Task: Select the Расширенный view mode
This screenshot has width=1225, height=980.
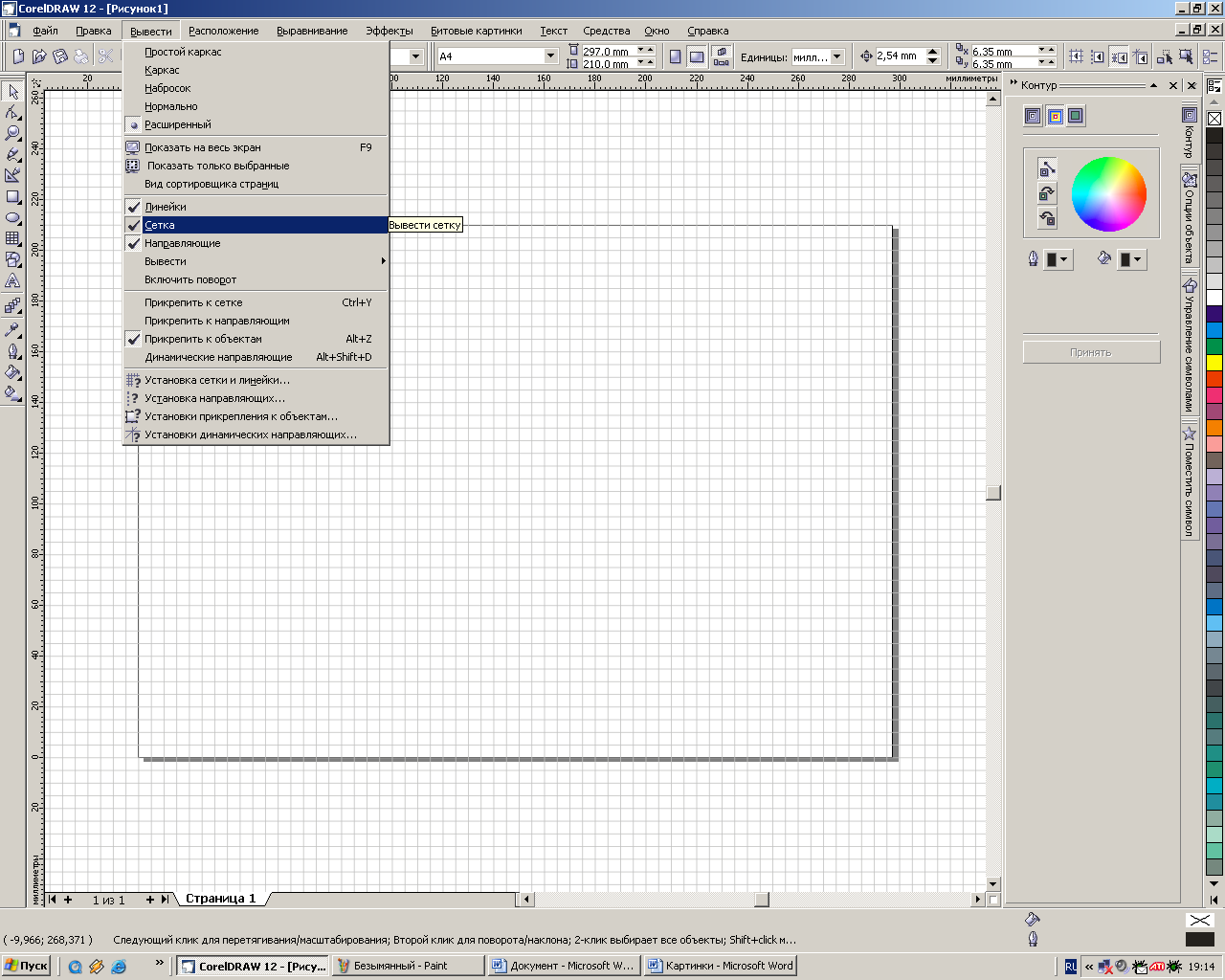Action: point(256,124)
